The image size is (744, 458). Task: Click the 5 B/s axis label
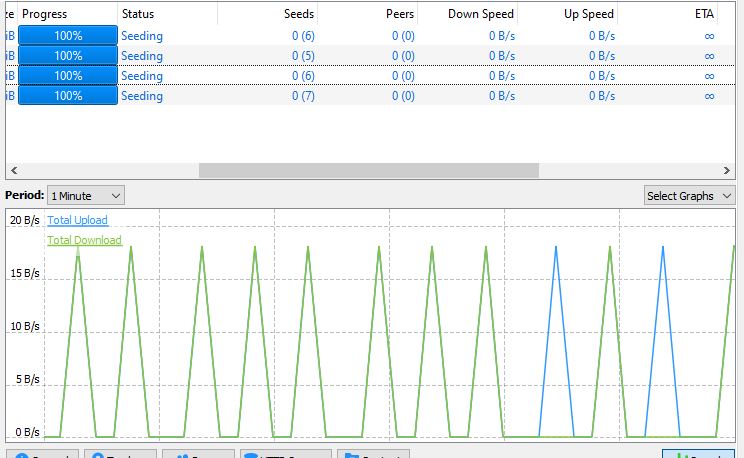coord(28,379)
